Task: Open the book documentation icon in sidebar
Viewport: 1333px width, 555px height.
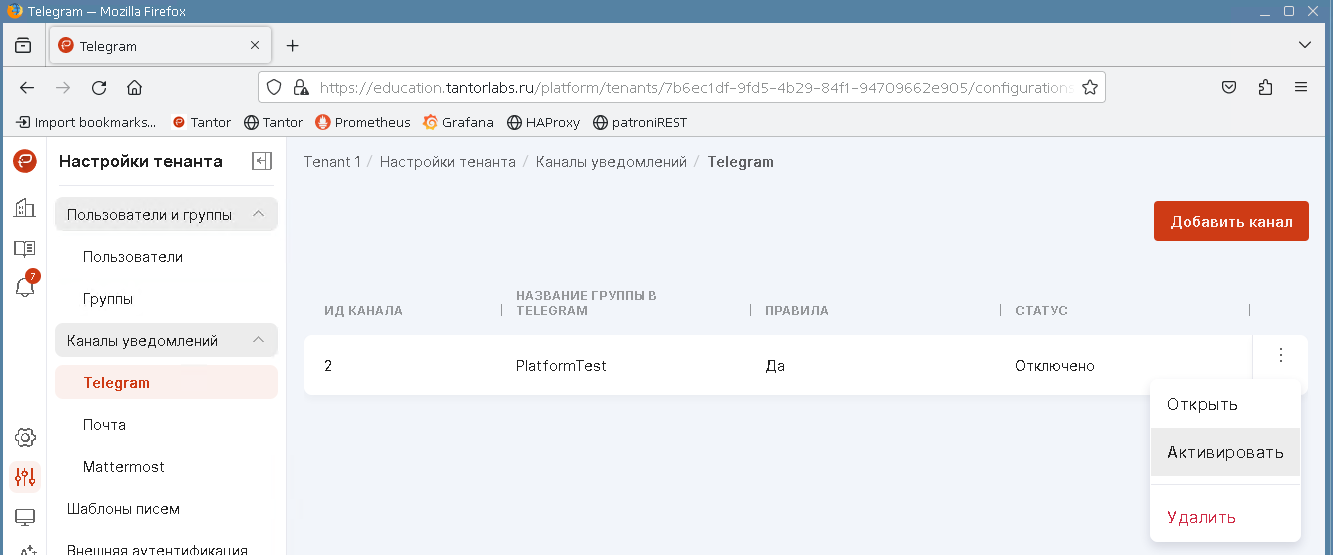Action: (25, 248)
